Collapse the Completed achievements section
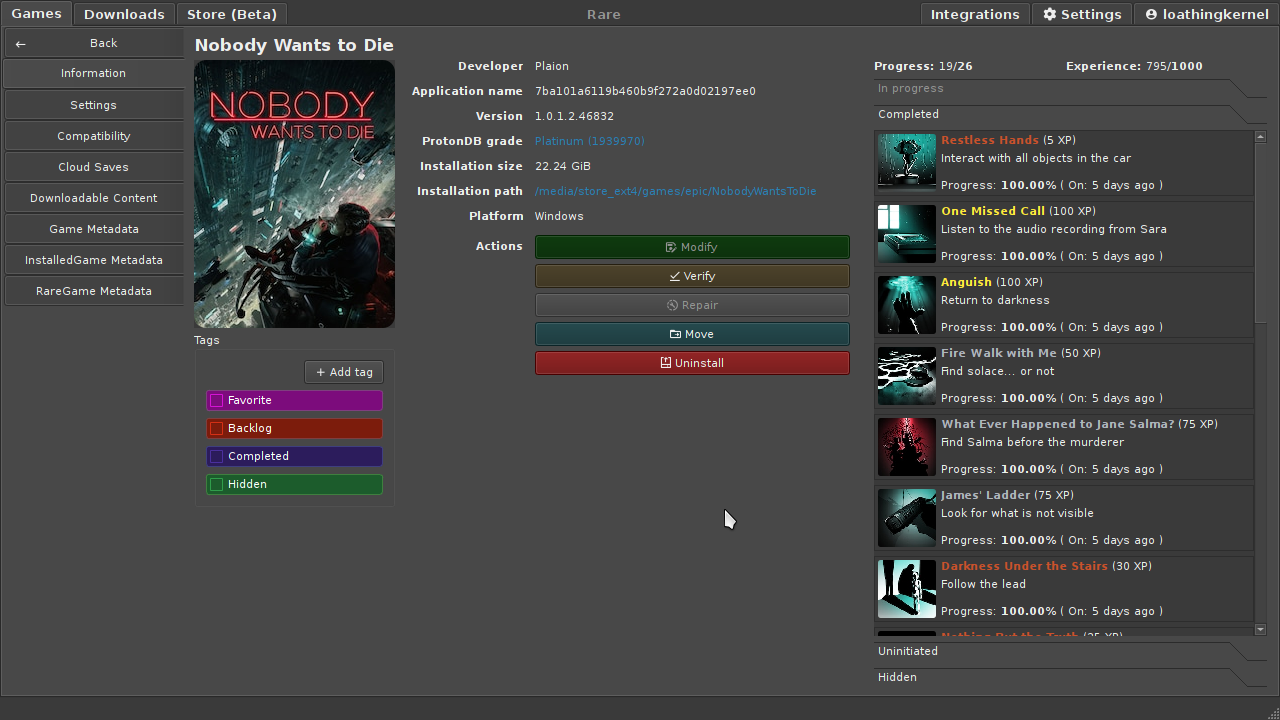The image size is (1280, 720). click(x=1070, y=114)
